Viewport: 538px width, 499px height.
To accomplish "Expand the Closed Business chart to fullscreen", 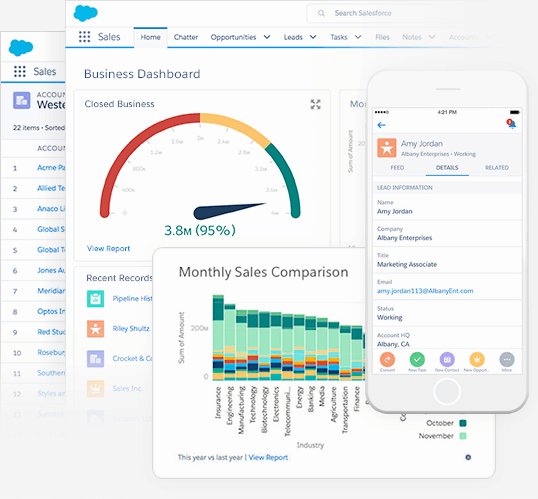I will tap(315, 104).
